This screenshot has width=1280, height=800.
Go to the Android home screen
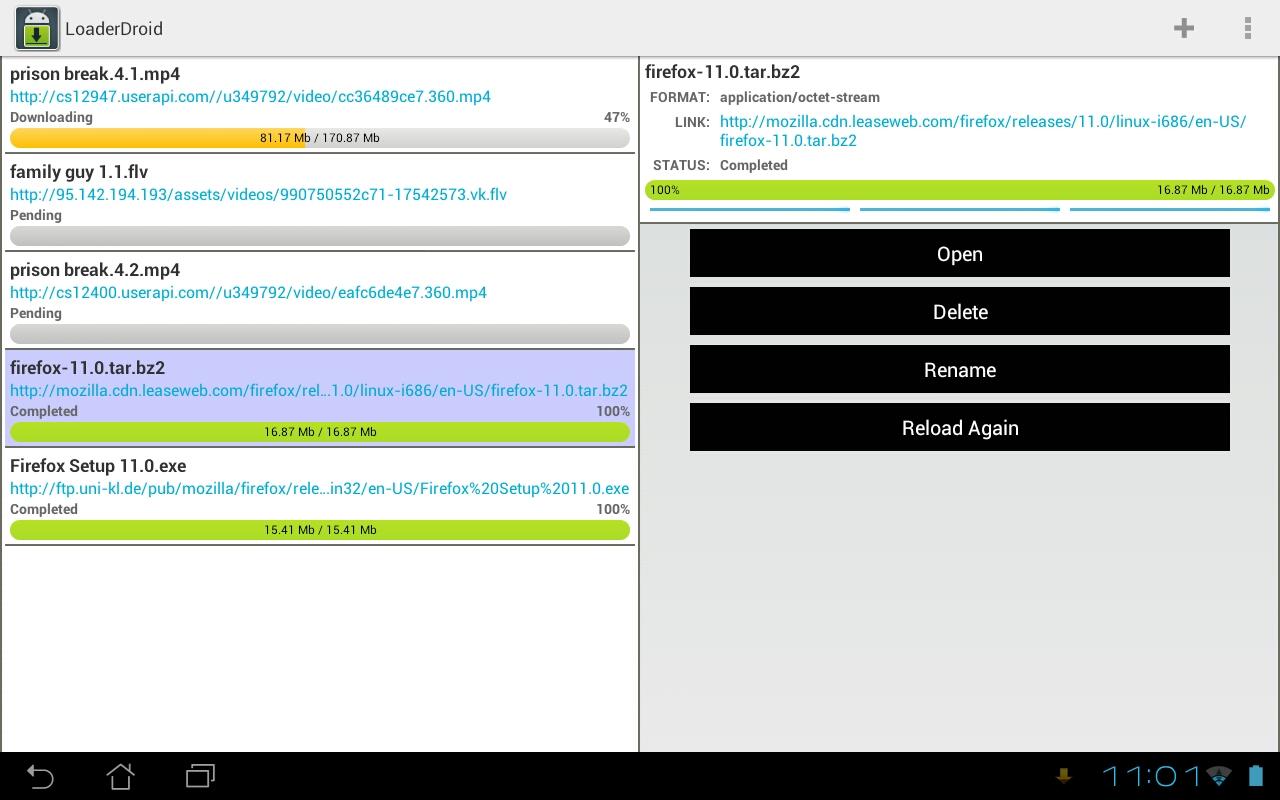coord(120,776)
